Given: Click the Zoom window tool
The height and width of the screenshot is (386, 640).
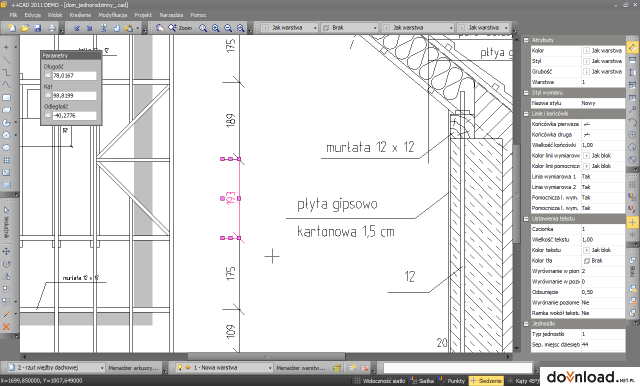Looking at the screenshot, I should pyautogui.click(x=180, y=28).
